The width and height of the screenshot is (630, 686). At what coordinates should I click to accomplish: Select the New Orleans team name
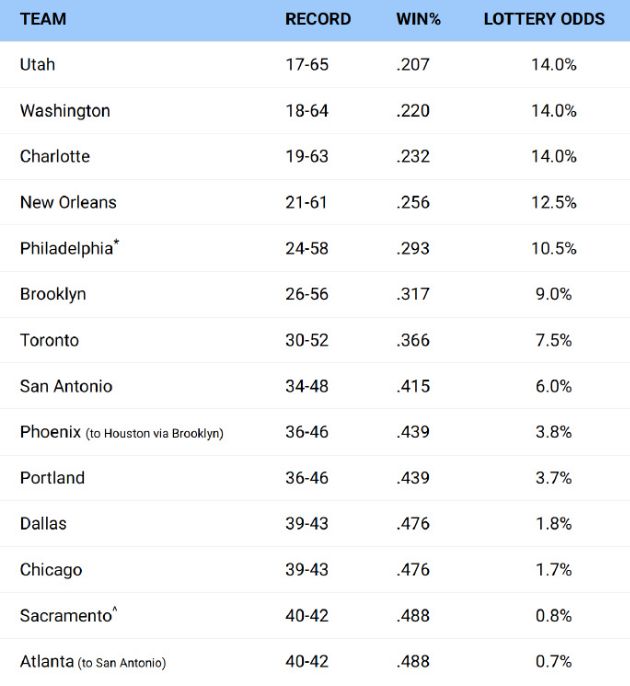point(68,203)
